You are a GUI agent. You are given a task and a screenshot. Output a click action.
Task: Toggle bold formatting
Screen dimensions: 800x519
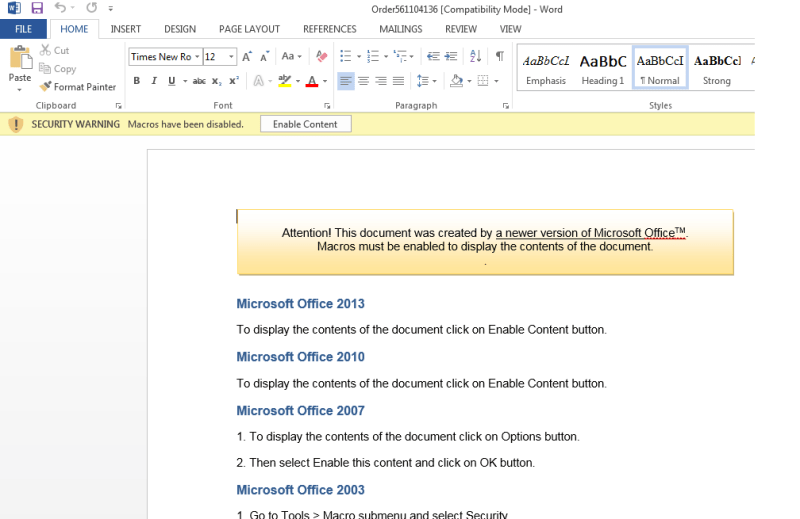tap(137, 81)
